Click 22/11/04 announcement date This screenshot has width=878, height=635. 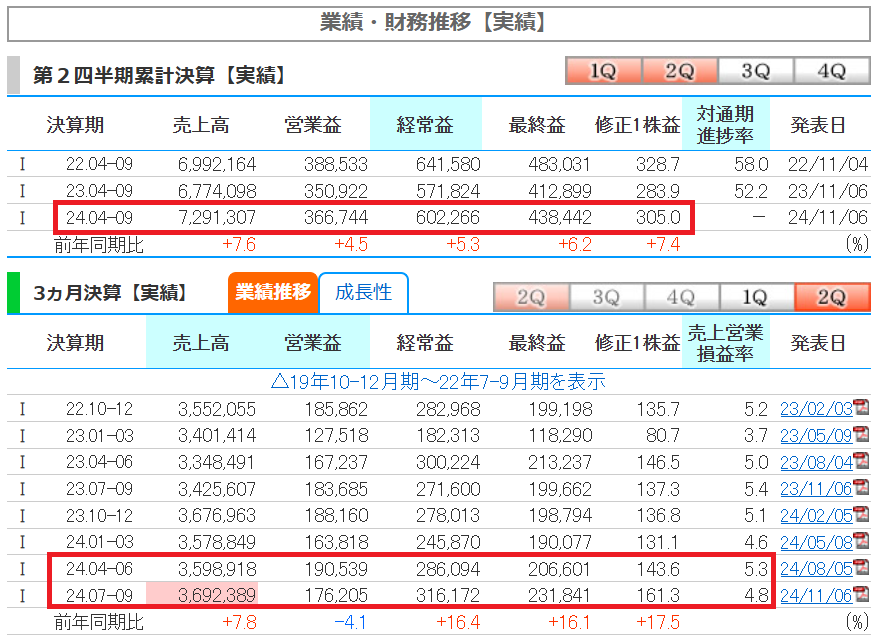click(828, 165)
